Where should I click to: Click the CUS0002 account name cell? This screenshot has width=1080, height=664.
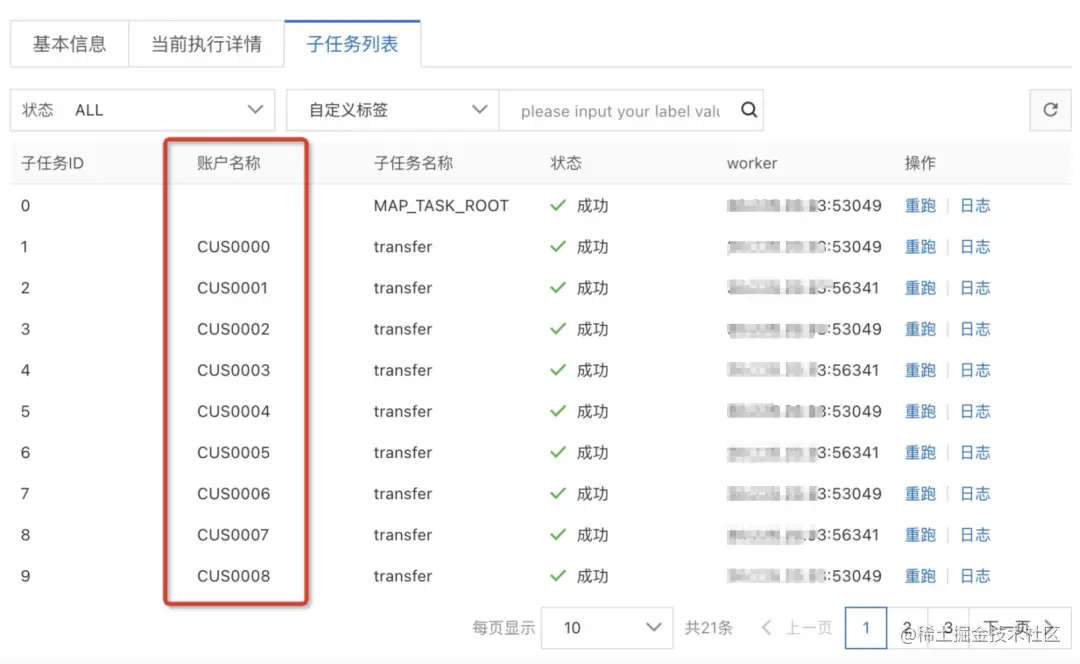coord(233,329)
